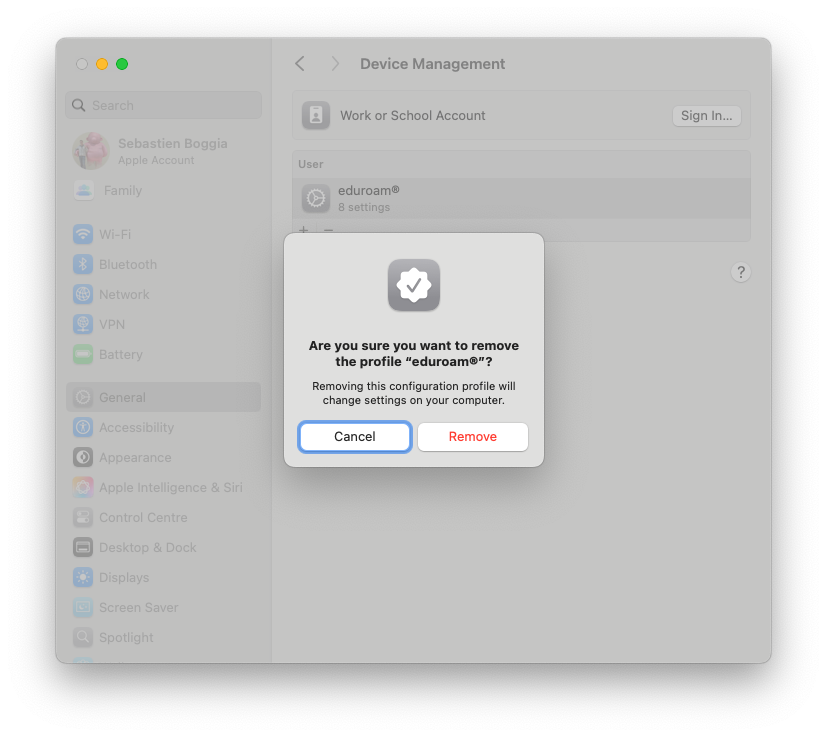The width and height of the screenshot is (827, 737).
Task: Click the Bluetooth sidebar icon
Action: [83, 264]
